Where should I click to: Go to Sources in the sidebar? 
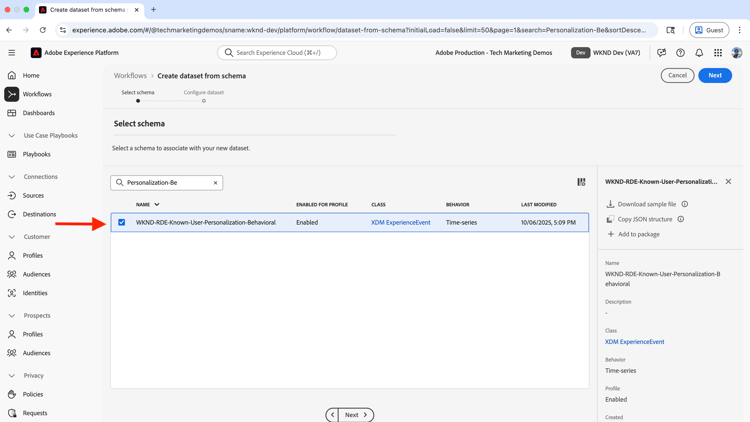pyautogui.click(x=33, y=196)
